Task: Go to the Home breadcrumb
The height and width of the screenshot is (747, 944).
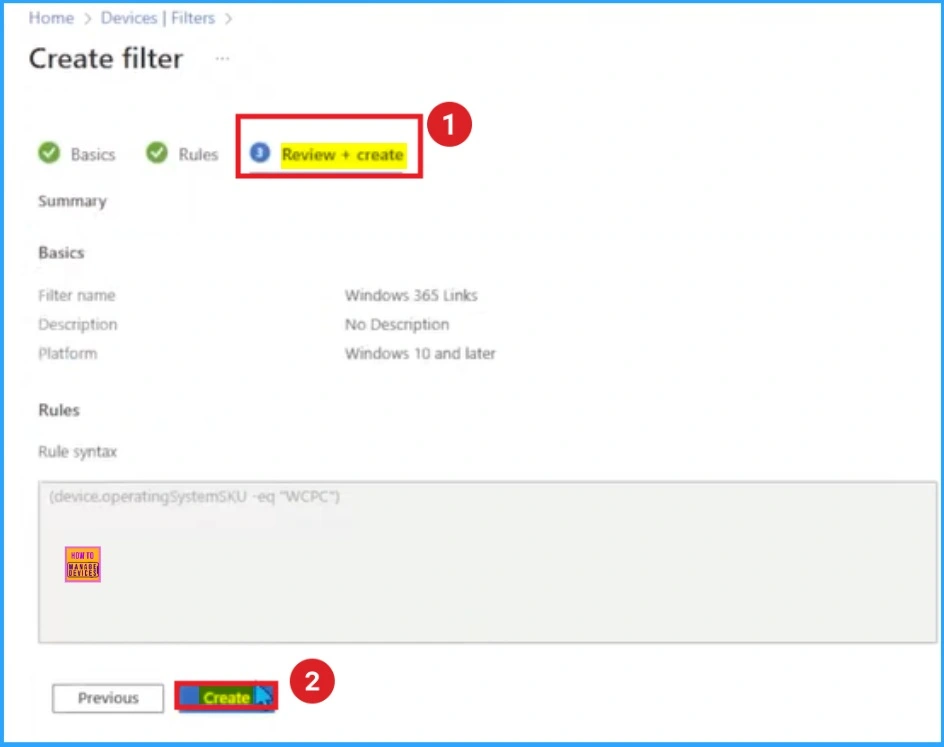Action: (51, 18)
